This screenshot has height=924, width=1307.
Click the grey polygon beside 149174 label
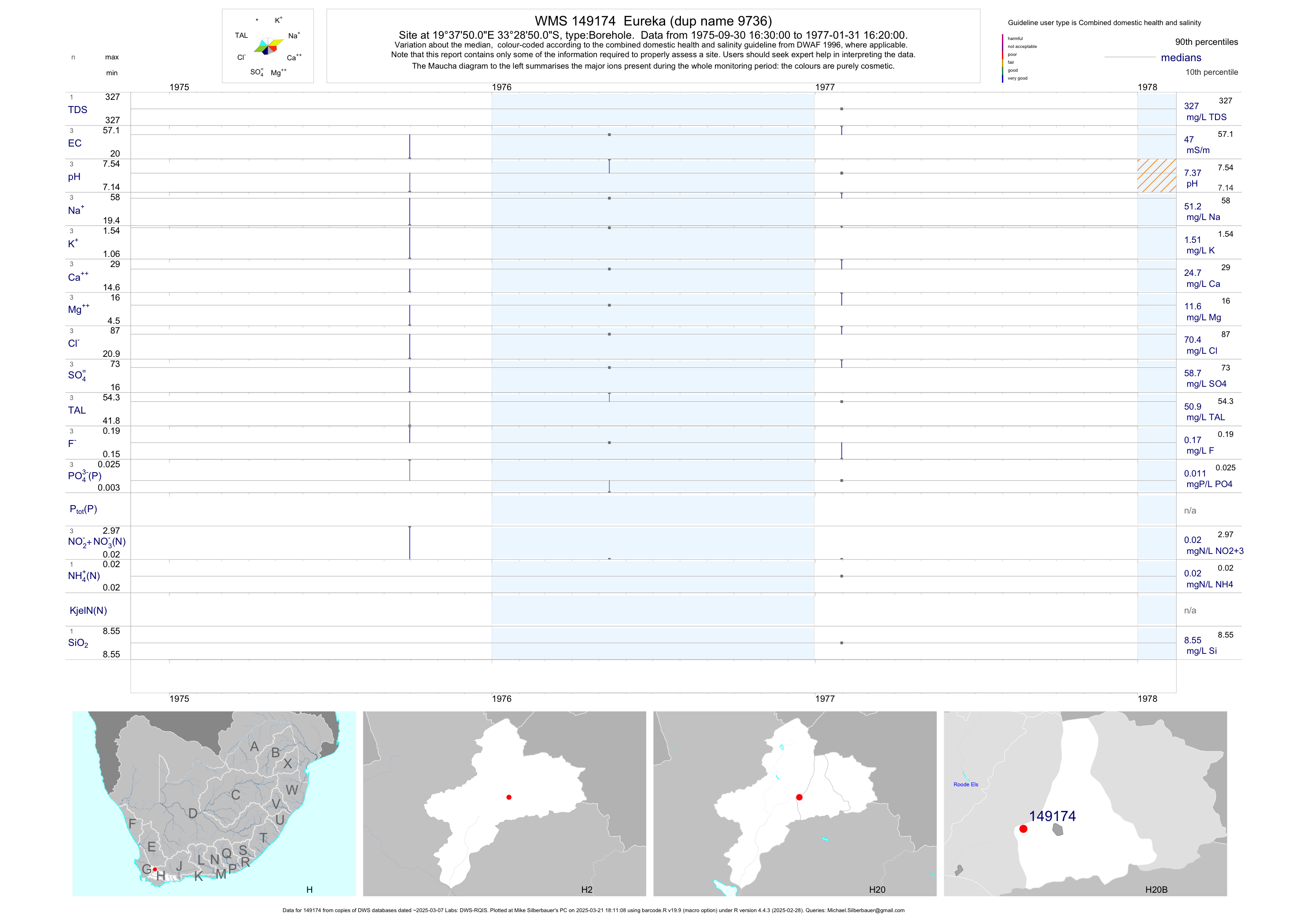point(1058,829)
